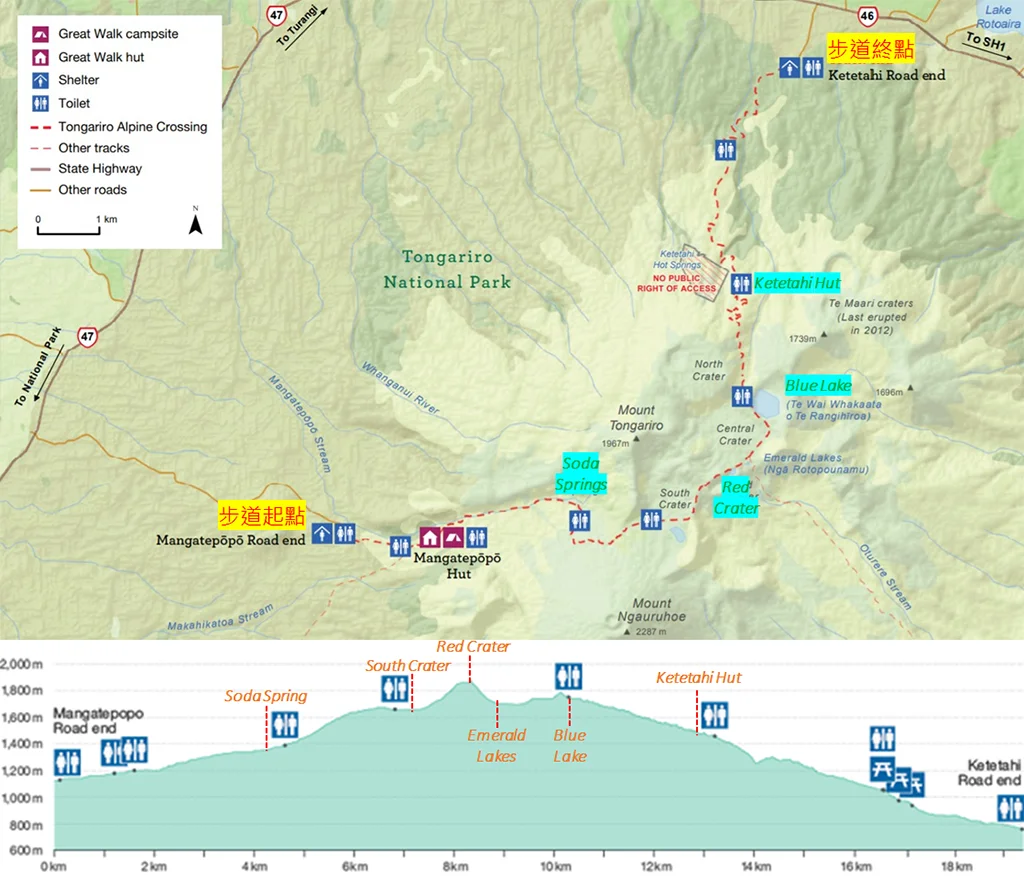Click the profile toilet icon under Ketetahi Hut
This screenshot has height=888, width=1024.
715,715
